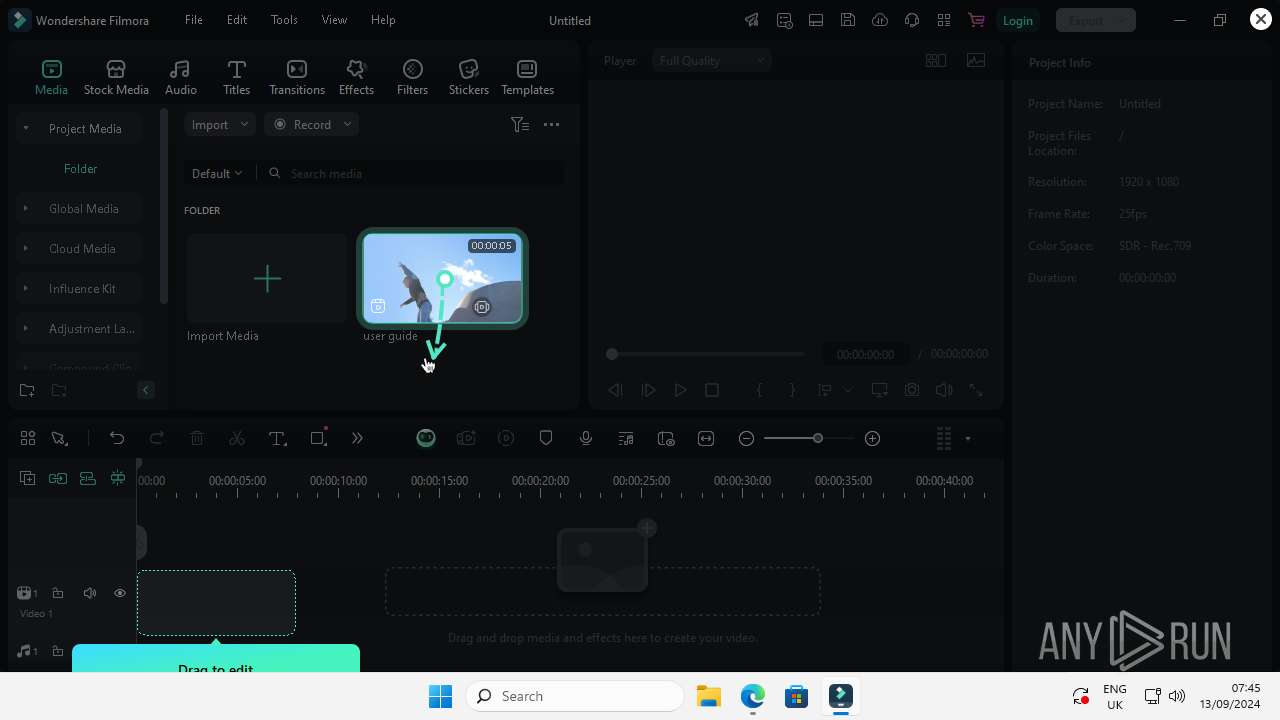The image size is (1280, 720).
Task: Expand more timeline tools chevrons
Action: tap(357, 438)
